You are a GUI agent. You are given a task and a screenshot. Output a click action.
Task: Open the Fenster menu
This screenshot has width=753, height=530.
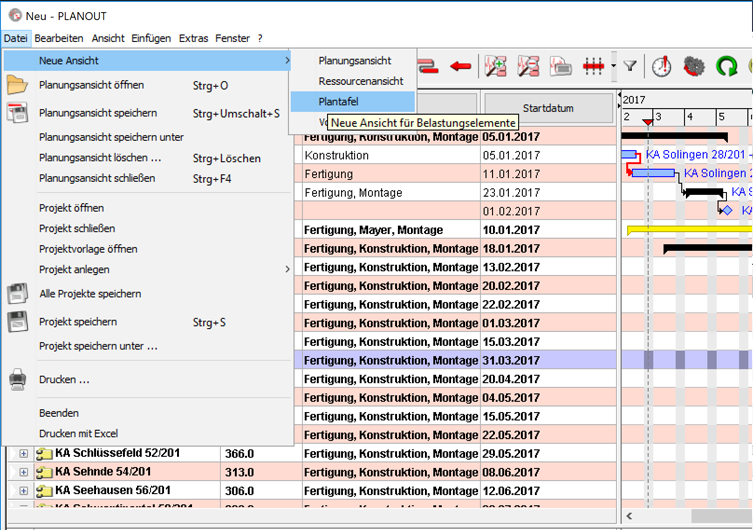click(x=232, y=38)
